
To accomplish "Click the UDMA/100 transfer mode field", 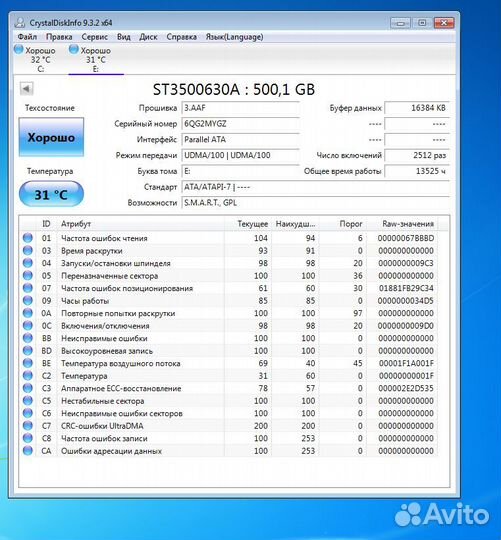I will pos(240,155).
